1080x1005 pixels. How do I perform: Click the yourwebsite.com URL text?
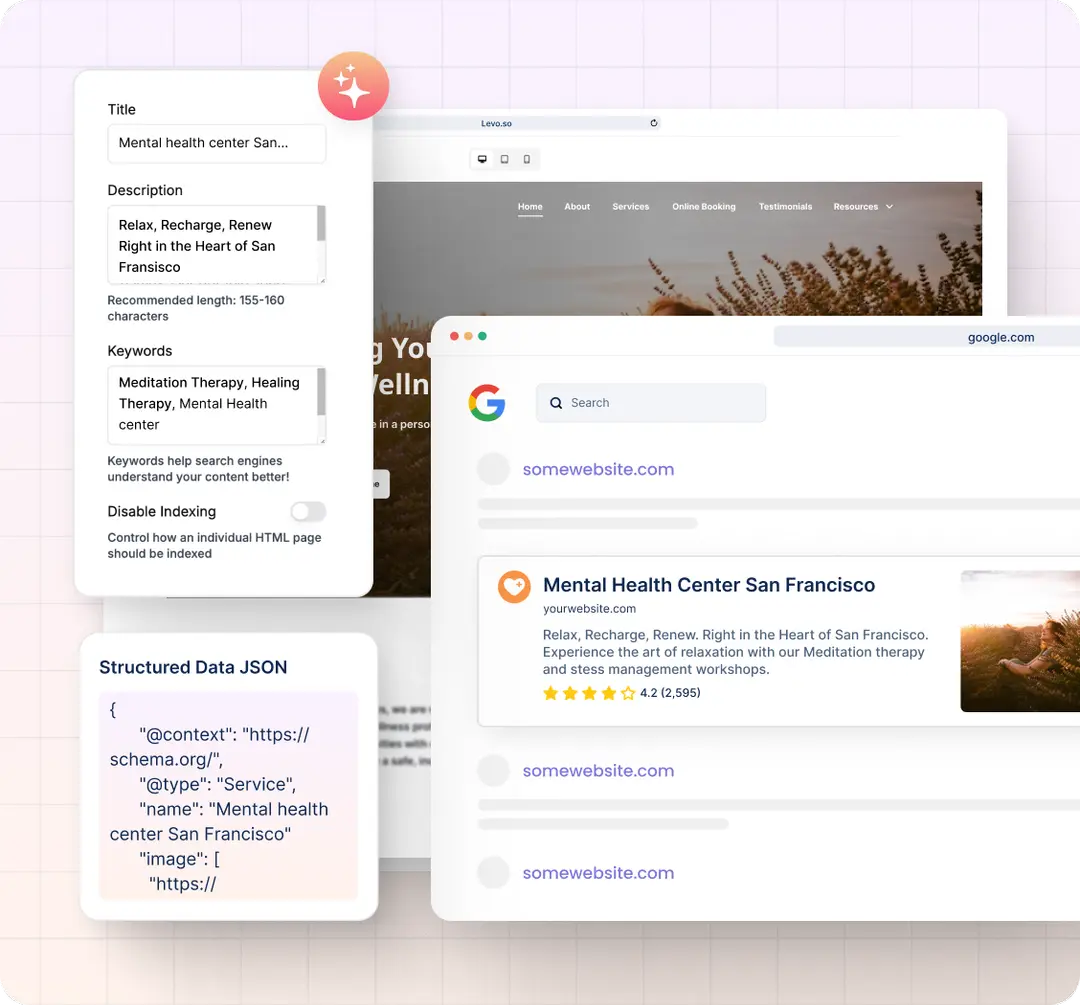(x=589, y=609)
